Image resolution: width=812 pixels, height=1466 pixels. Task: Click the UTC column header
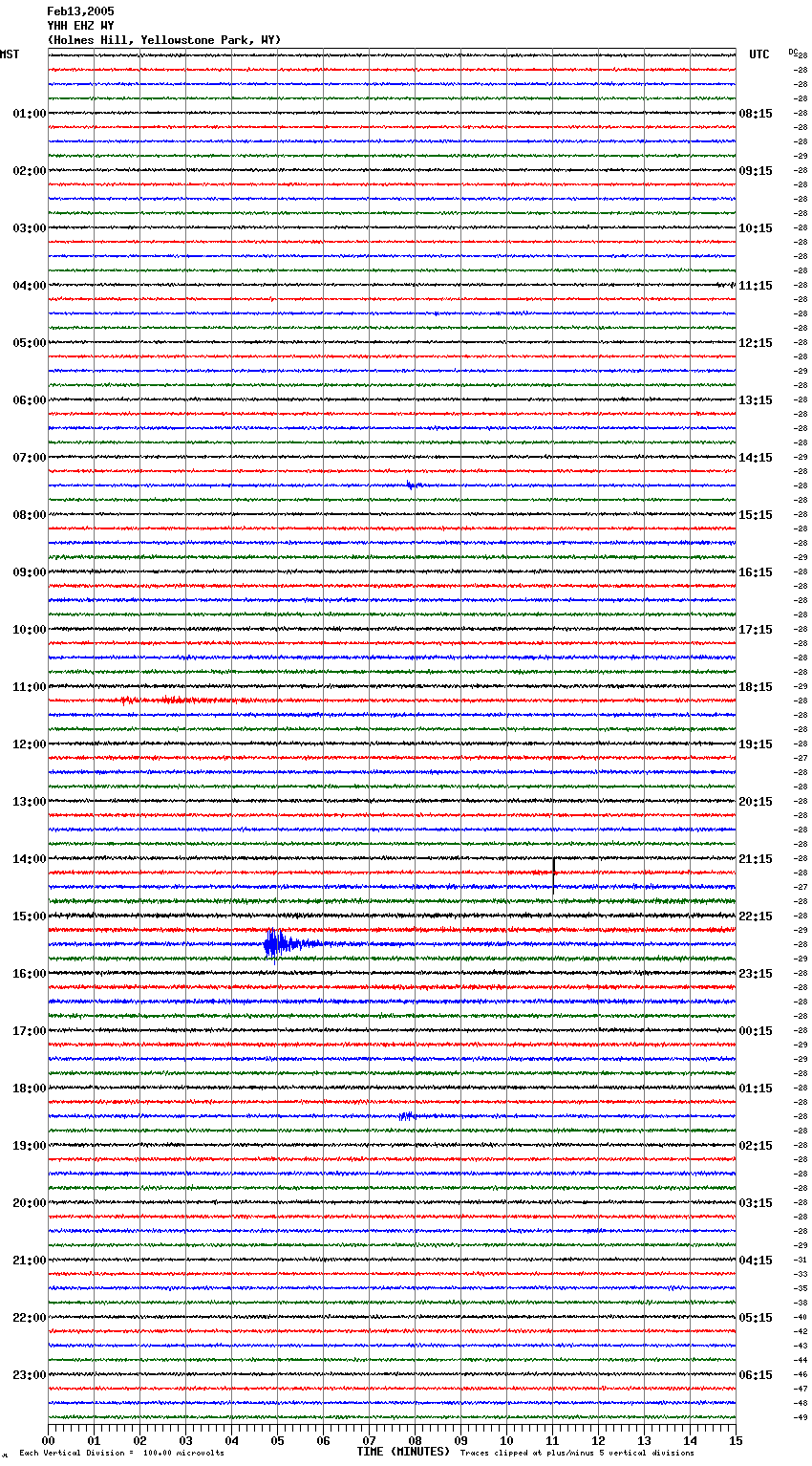(x=759, y=54)
